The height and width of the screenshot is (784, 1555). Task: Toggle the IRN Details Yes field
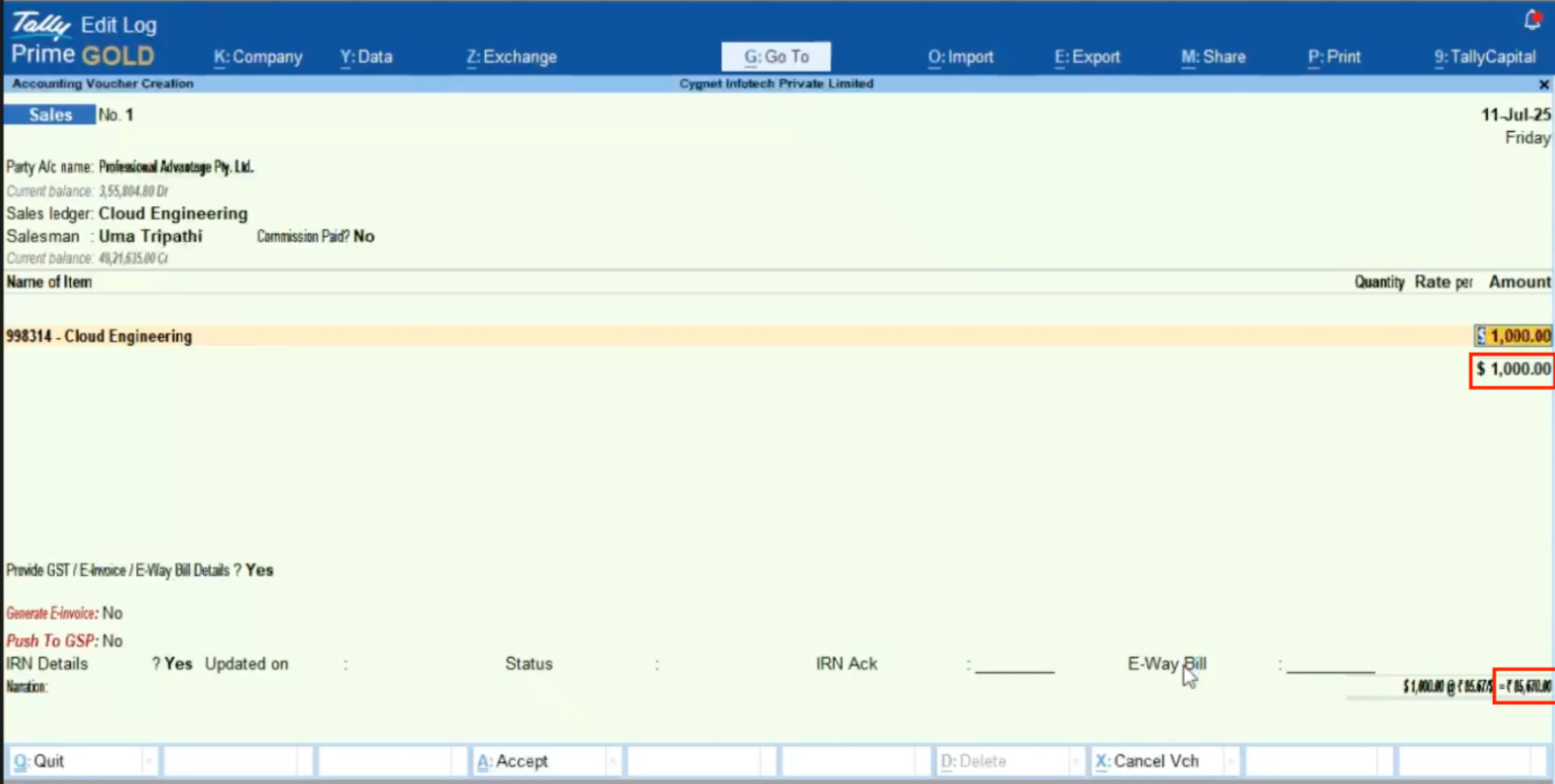coord(178,664)
